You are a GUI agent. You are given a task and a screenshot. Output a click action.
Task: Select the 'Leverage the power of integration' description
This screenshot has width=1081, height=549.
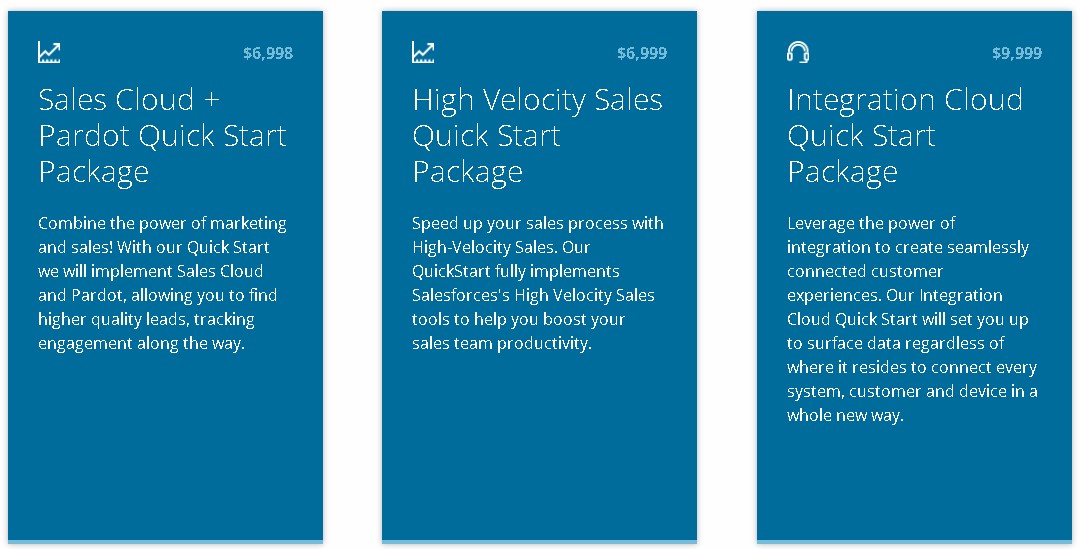coord(912,319)
